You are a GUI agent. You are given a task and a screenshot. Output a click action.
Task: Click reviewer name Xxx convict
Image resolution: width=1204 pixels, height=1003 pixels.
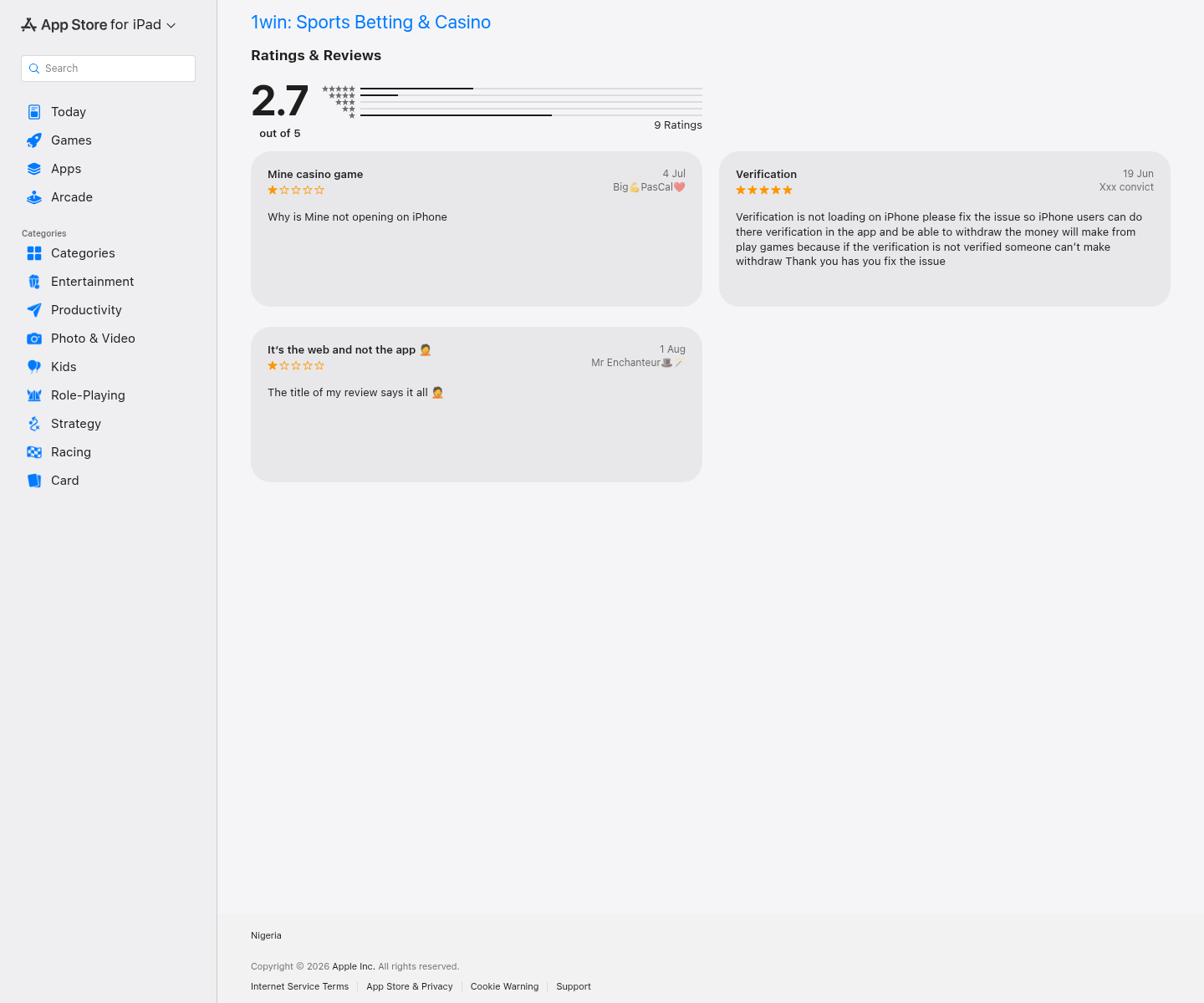tap(1126, 187)
